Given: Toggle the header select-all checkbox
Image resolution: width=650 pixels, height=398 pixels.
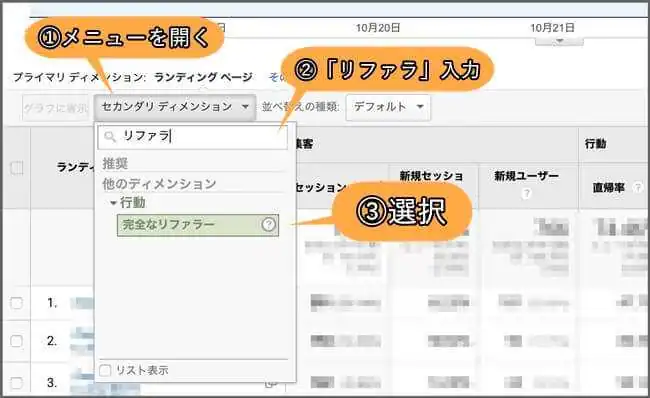Looking at the screenshot, I should pos(17,168).
